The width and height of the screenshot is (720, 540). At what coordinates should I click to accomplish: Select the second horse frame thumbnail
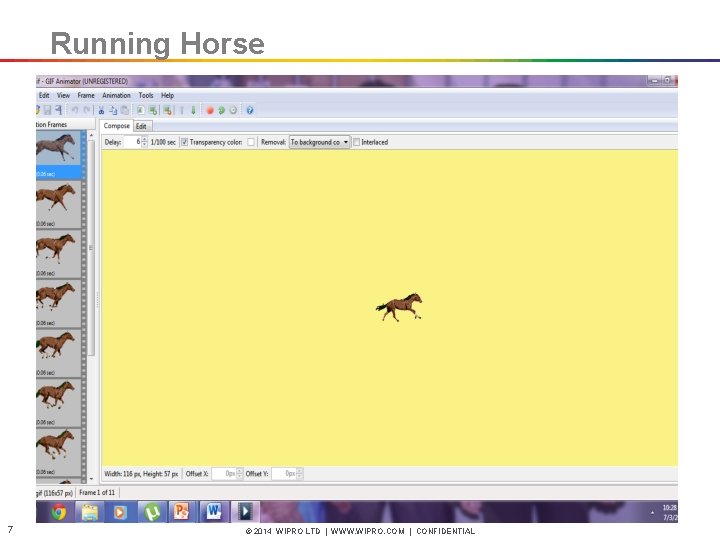58,204
